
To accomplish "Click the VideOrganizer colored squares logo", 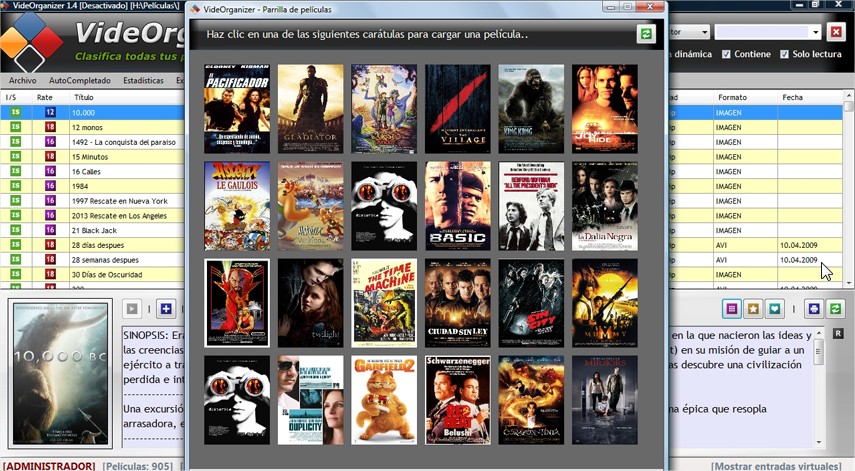I will click(x=31, y=43).
